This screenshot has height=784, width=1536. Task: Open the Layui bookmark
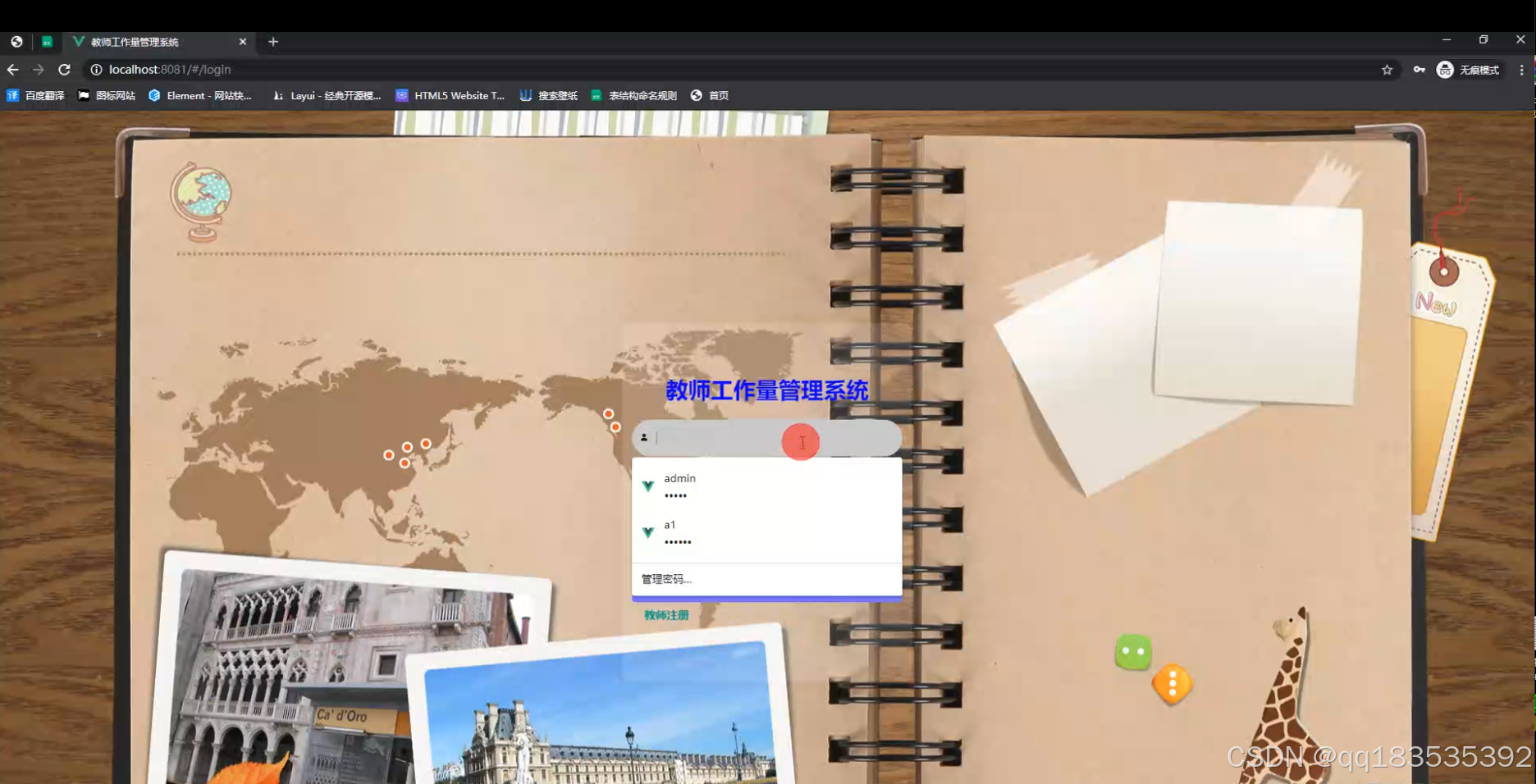[x=327, y=95]
